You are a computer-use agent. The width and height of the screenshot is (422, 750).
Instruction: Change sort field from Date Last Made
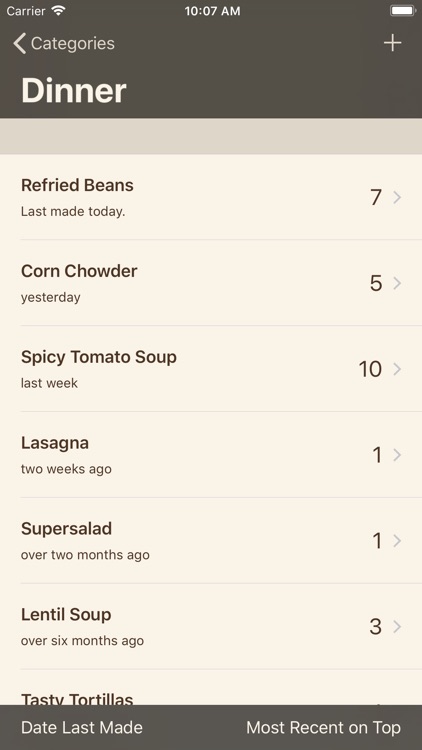(x=82, y=728)
